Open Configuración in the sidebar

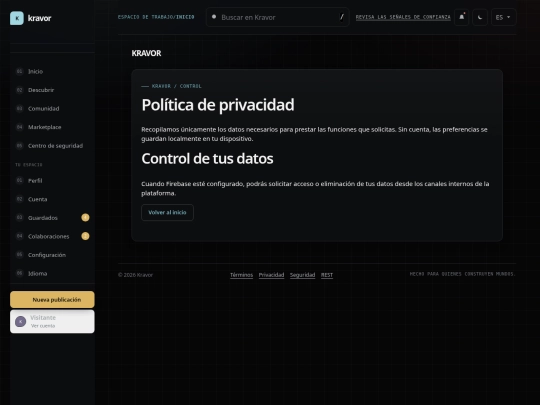click(52, 255)
